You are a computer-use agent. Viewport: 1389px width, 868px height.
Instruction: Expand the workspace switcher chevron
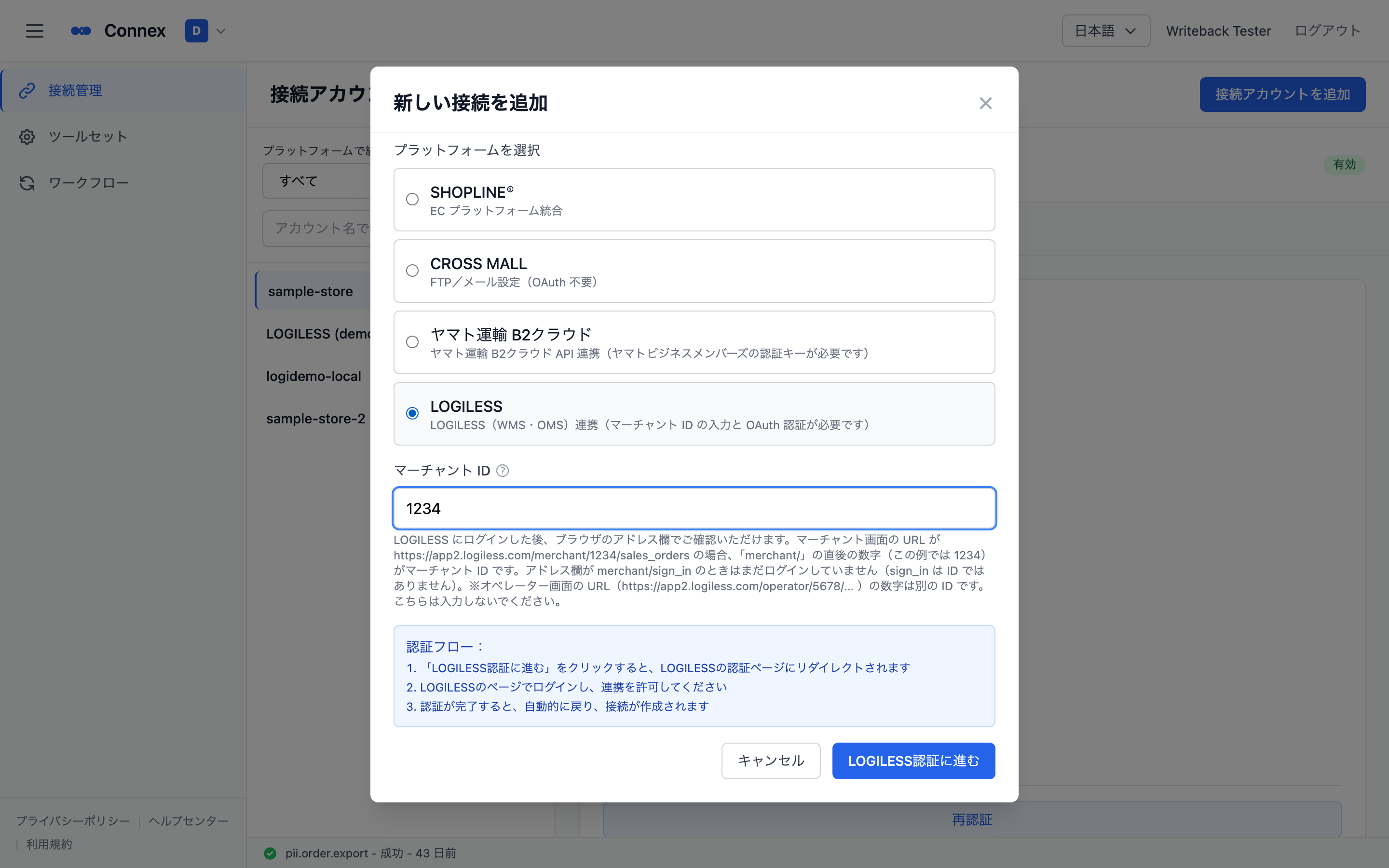(221, 31)
